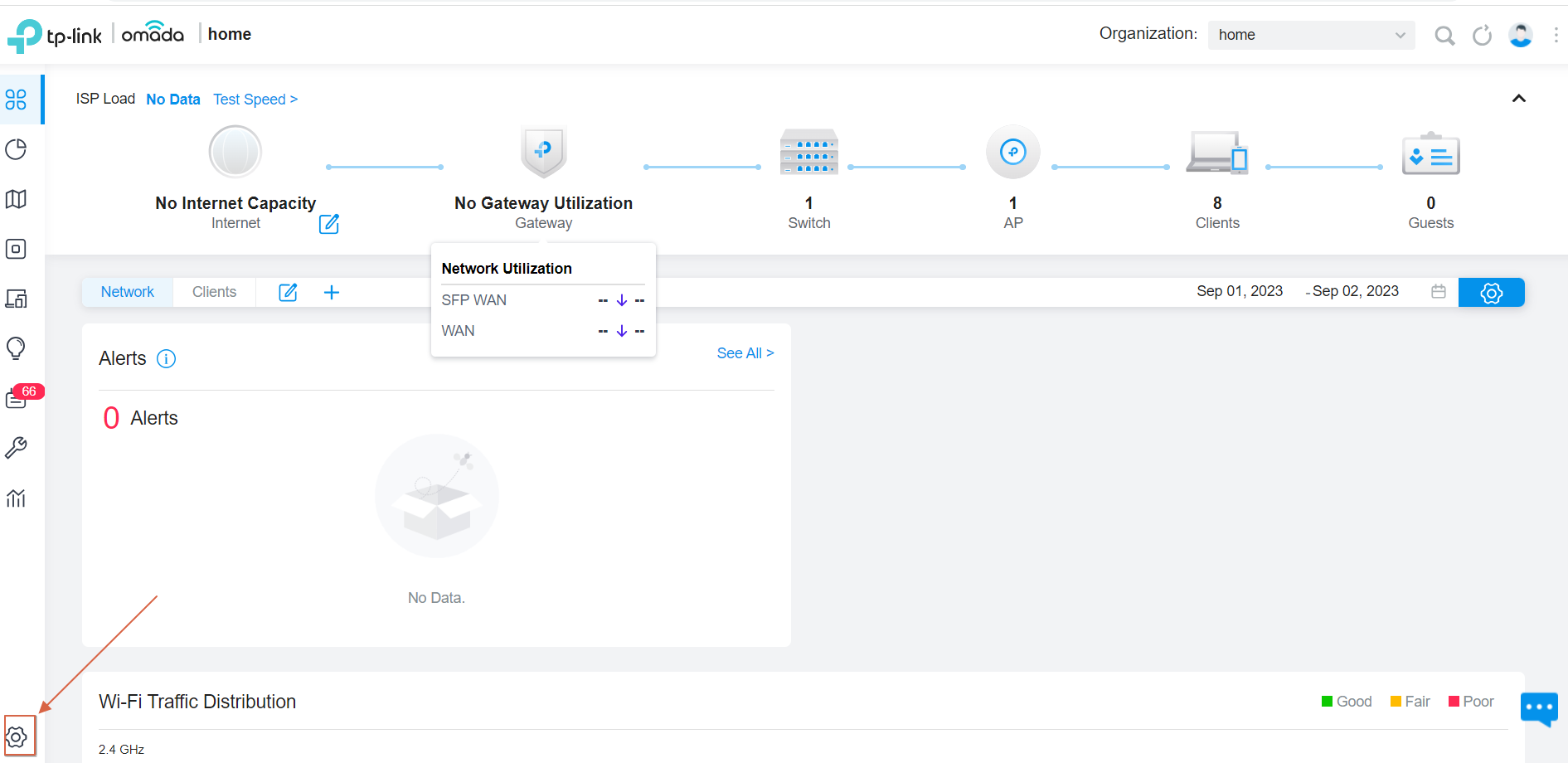
Task: Open the Map sidebar icon
Action: 17,199
